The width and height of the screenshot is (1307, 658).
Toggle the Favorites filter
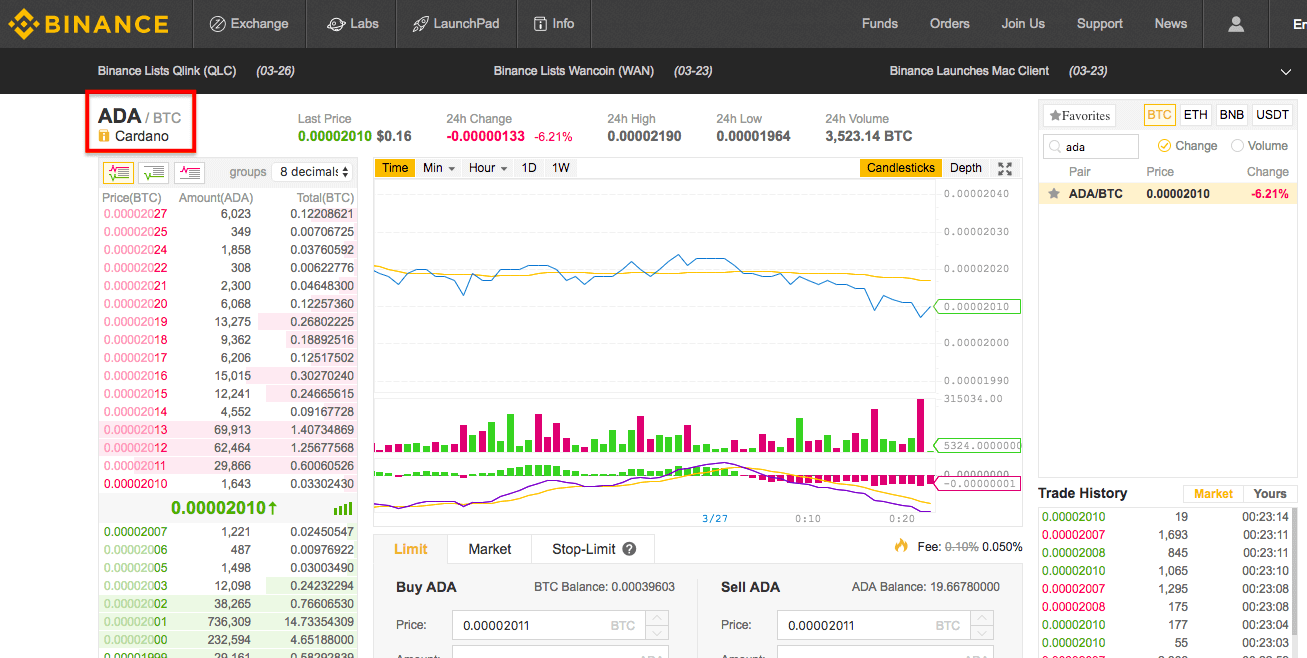(x=1079, y=116)
